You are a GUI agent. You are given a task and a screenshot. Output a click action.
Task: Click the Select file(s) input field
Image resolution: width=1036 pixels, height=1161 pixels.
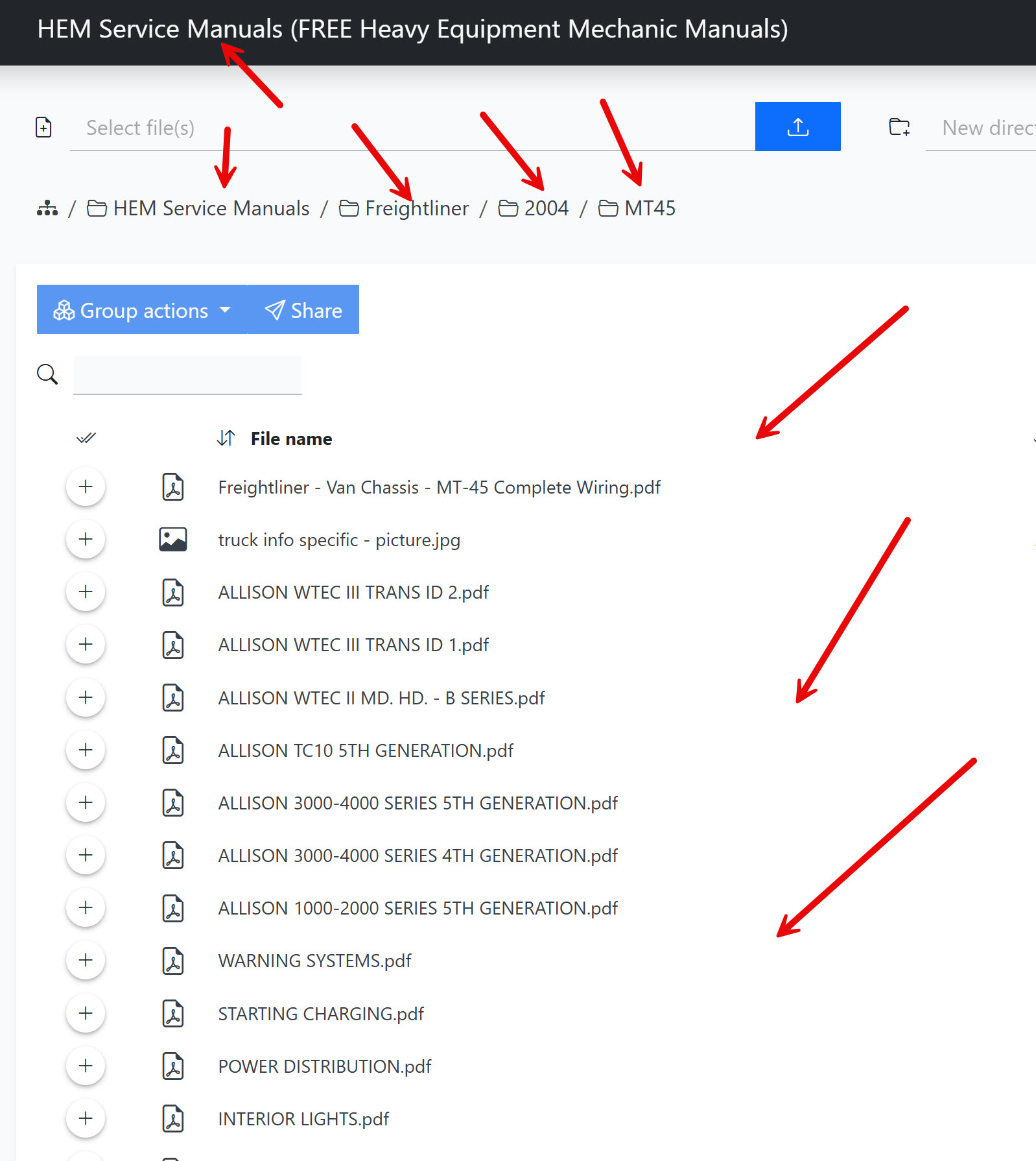tap(412, 128)
